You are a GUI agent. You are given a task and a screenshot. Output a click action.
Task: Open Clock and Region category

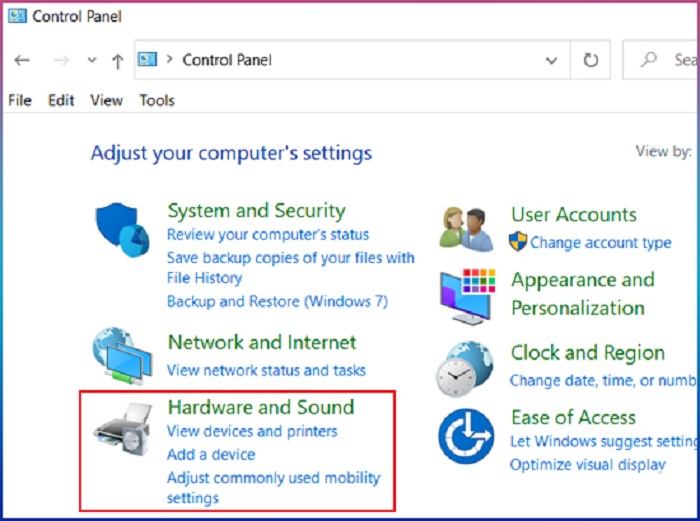point(588,353)
